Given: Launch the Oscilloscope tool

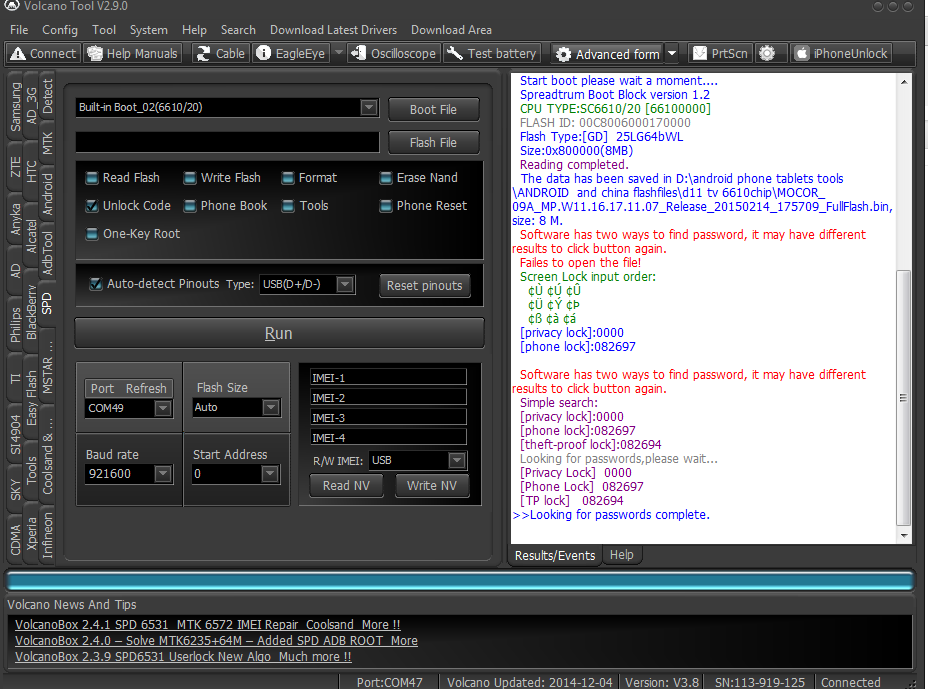Looking at the screenshot, I should [394, 53].
